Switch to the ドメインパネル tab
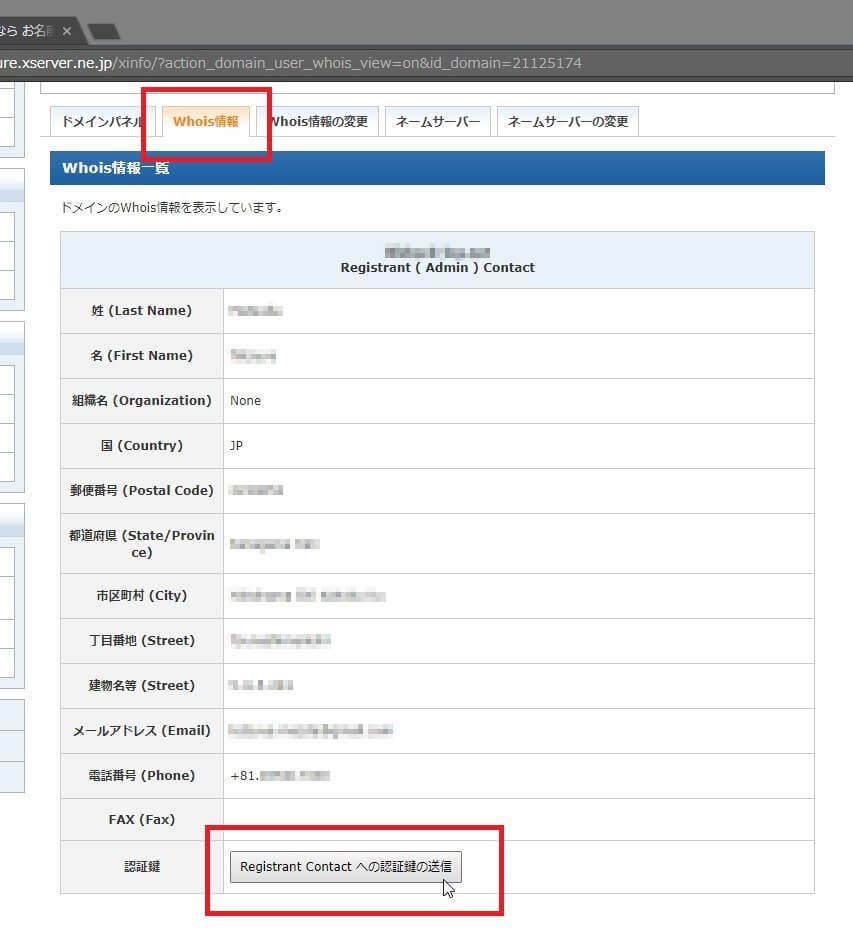The width and height of the screenshot is (853, 937). [102, 122]
